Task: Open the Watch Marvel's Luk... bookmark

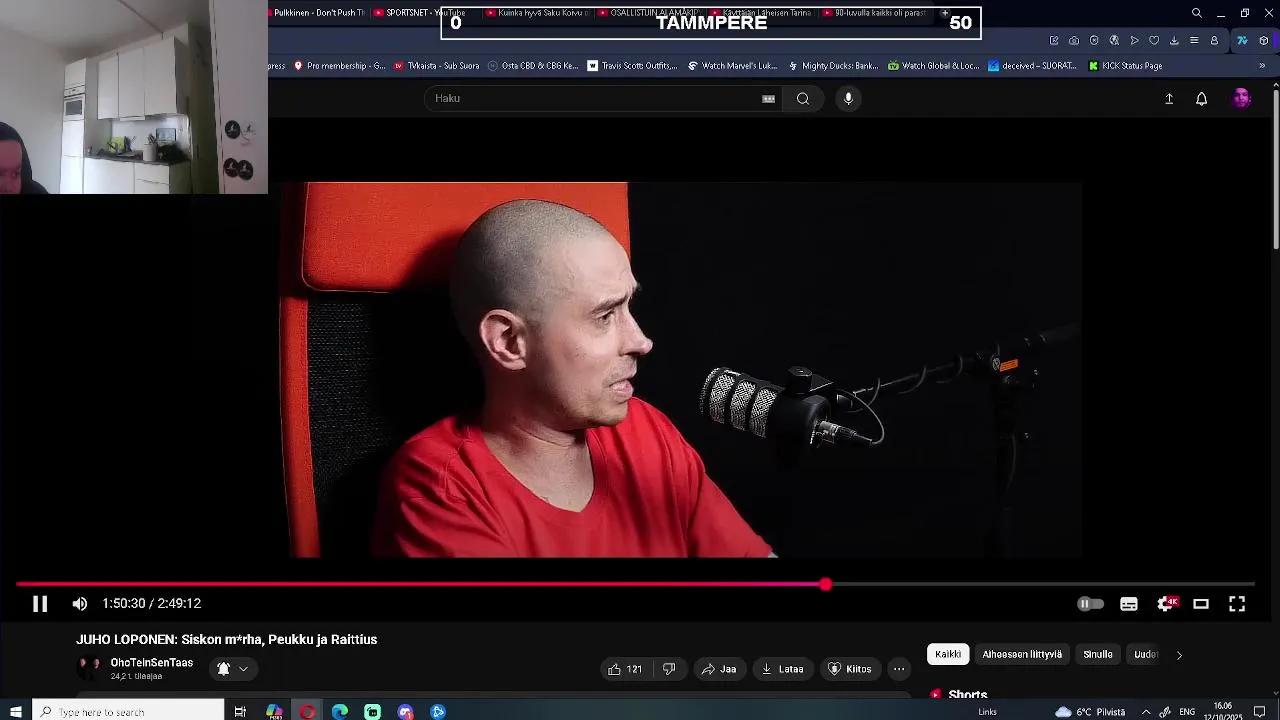Action: pos(732,66)
